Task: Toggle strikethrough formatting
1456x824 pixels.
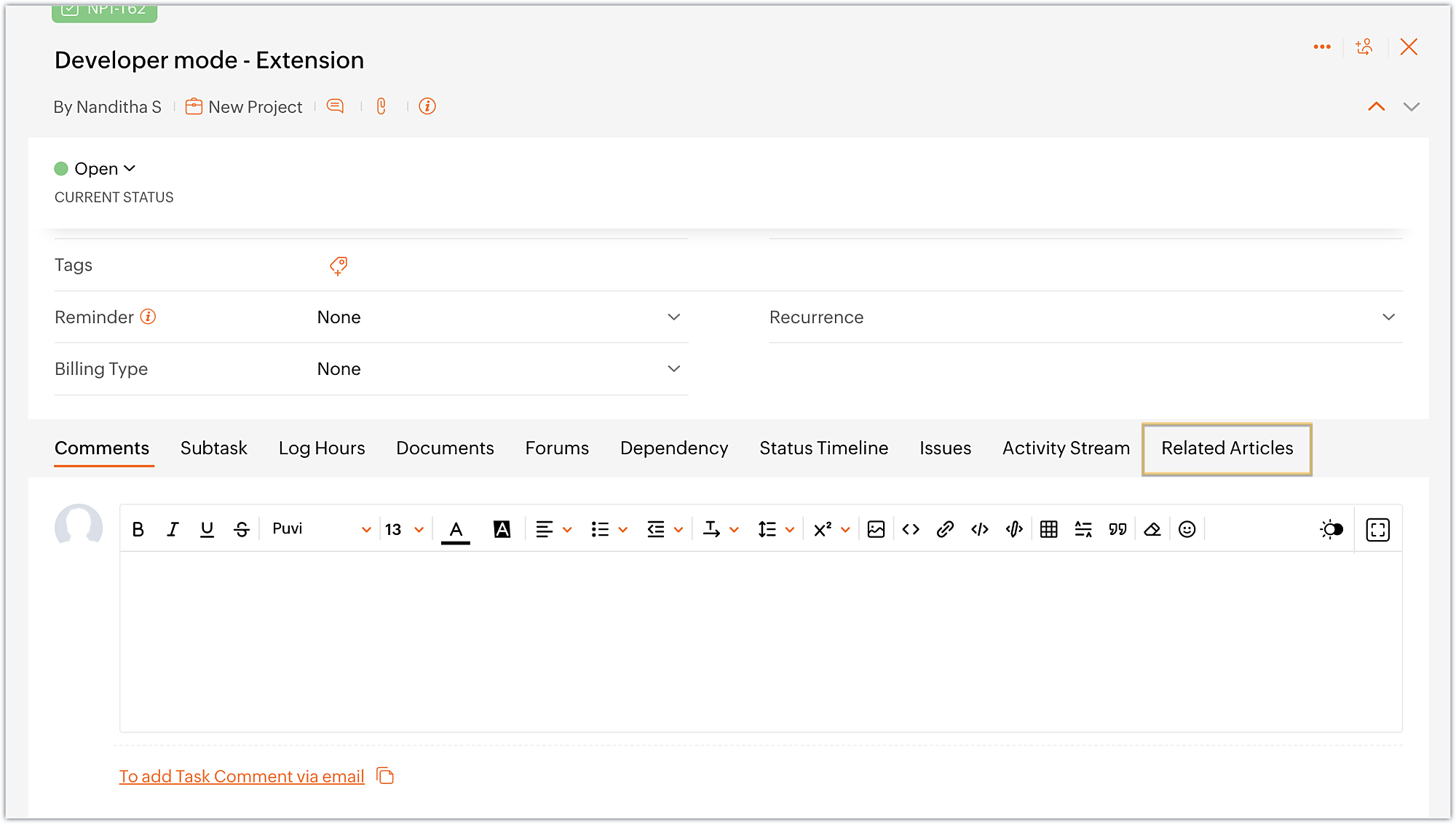Action: [x=242, y=529]
